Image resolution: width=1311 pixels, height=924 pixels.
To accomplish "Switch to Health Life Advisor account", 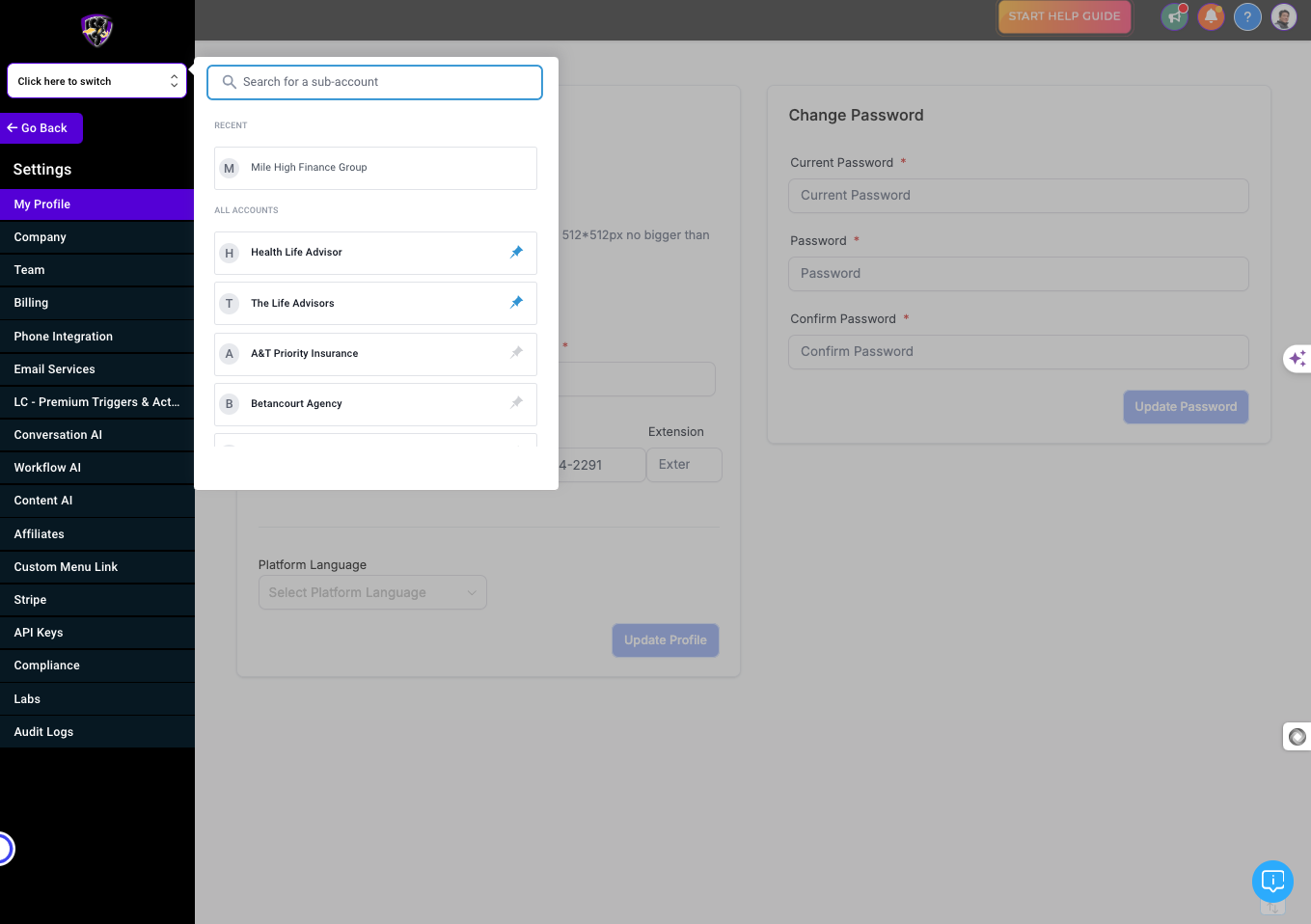I will (375, 253).
